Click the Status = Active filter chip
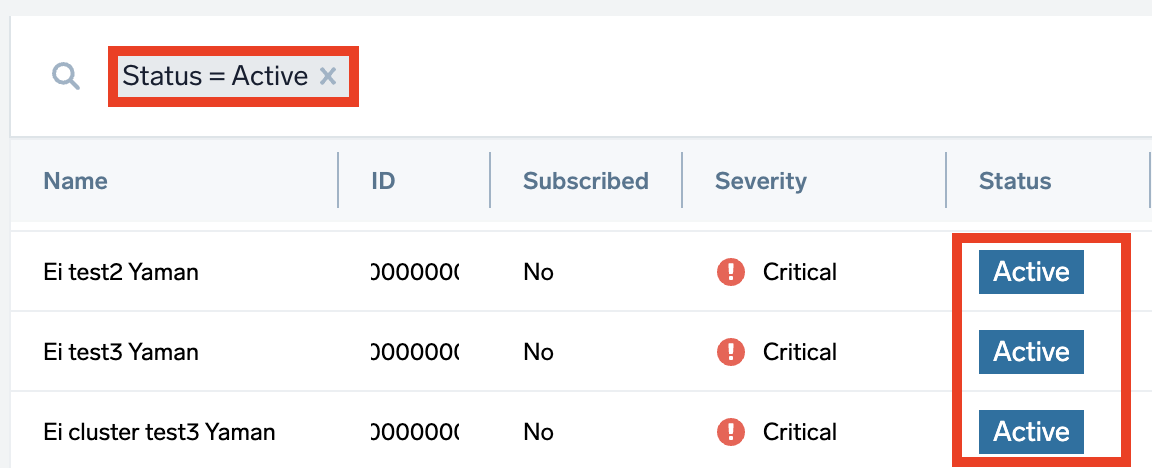This screenshot has height=468, width=1152. tap(215, 76)
